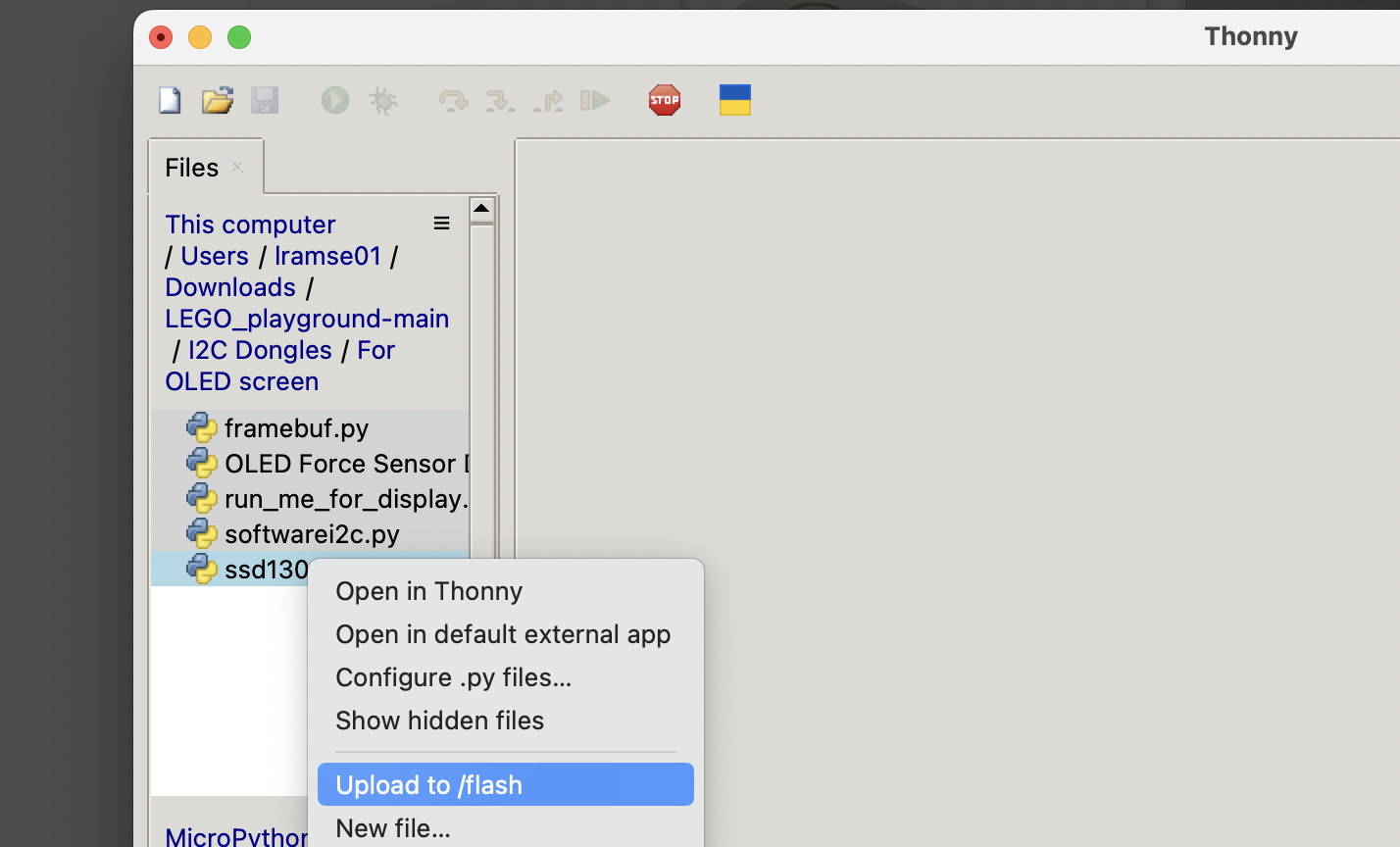
Task: Open the Files panel hamburger menu
Action: [442, 224]
